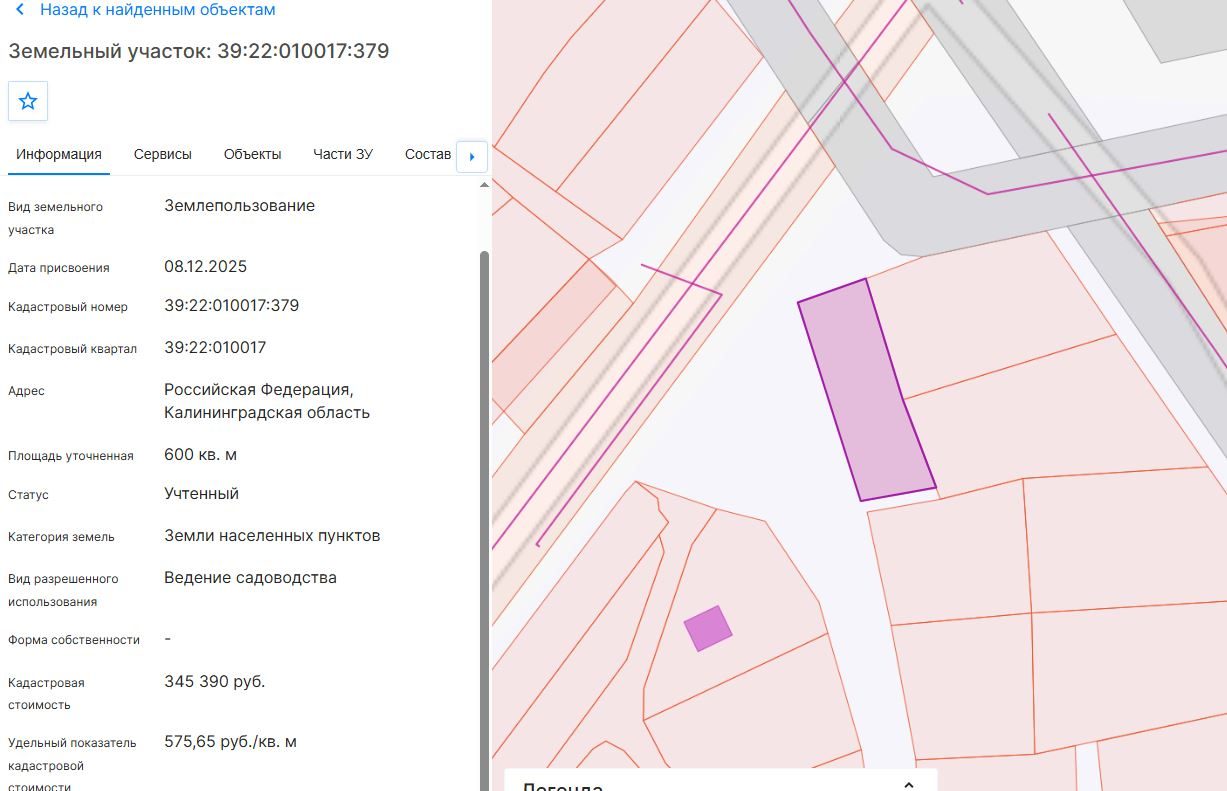Open the Объекты tab
Viewport: 1227px width, 791px height.
253,154
